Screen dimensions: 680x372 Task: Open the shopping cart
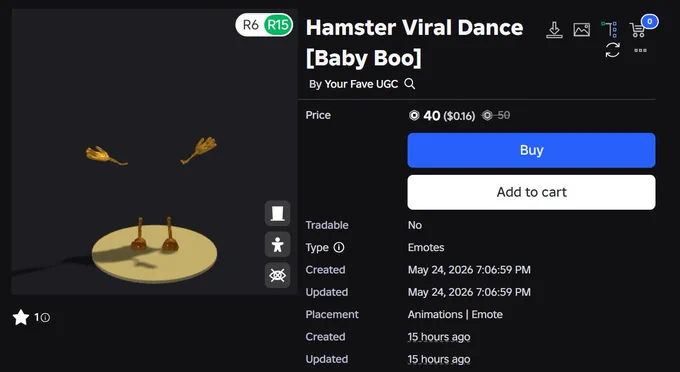tap(637, 29)
